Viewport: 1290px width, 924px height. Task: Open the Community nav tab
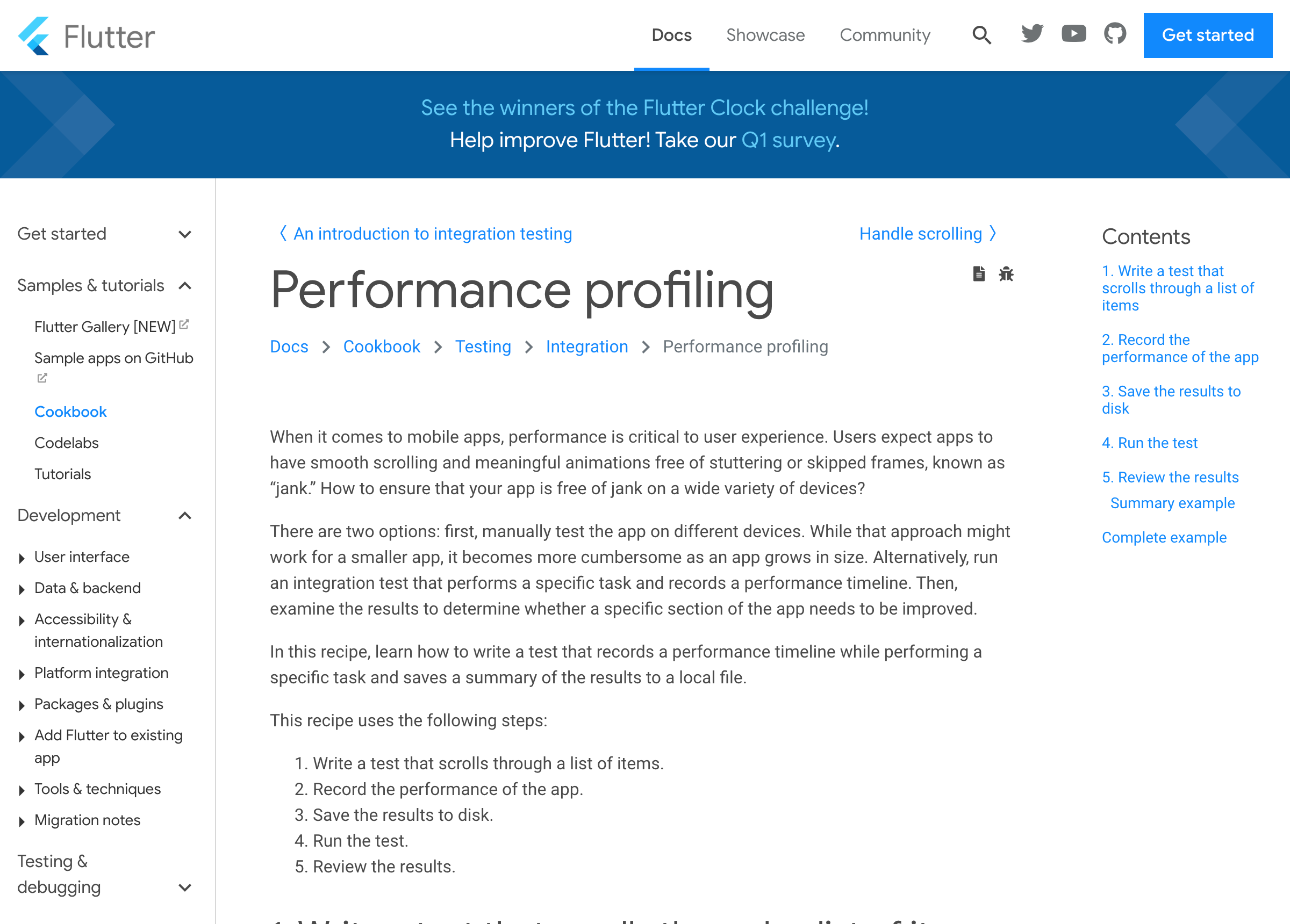click(885, 35)
